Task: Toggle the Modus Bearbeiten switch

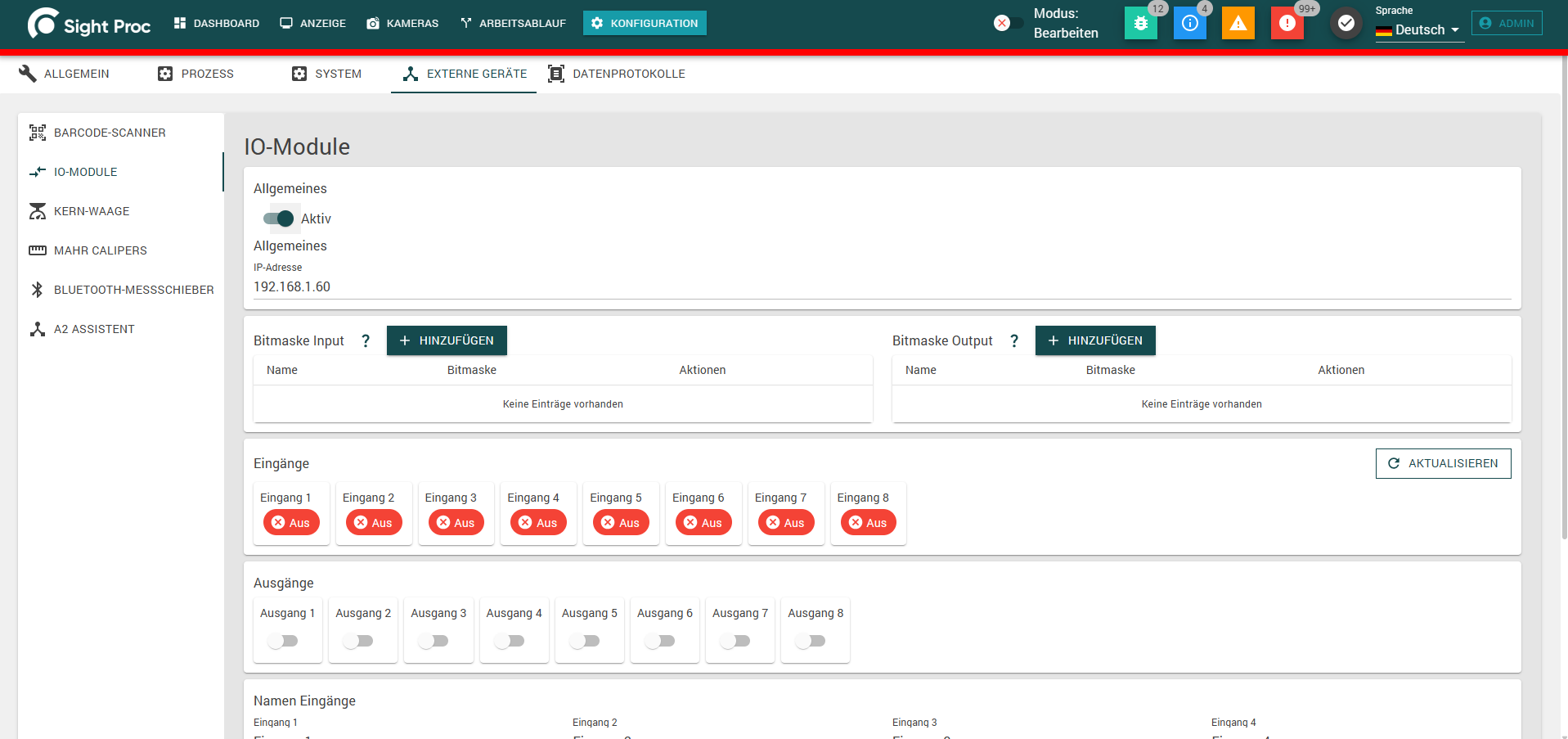Action: coord(1008,23)
